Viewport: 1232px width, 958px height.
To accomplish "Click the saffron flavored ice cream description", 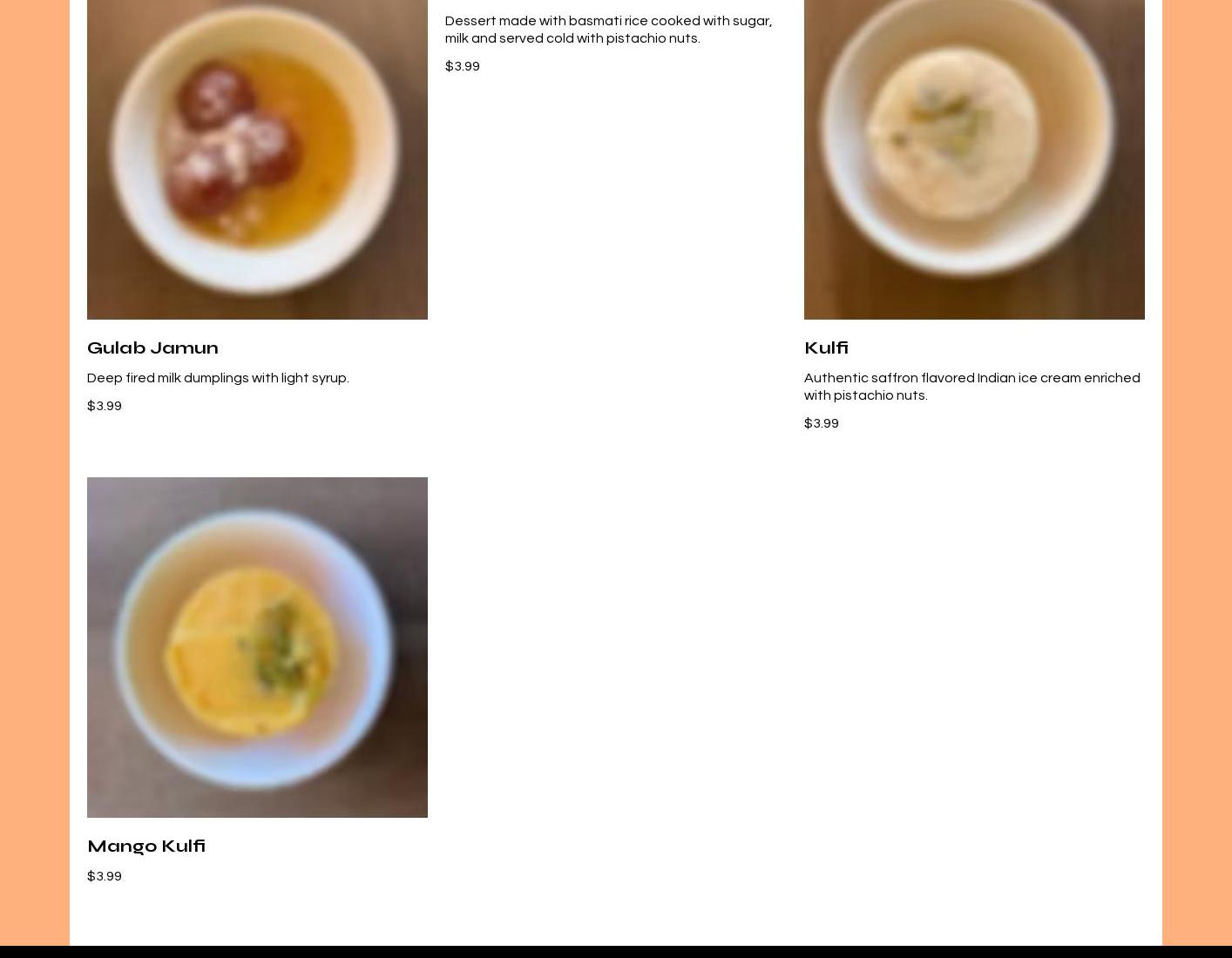I will pos(972,387).
